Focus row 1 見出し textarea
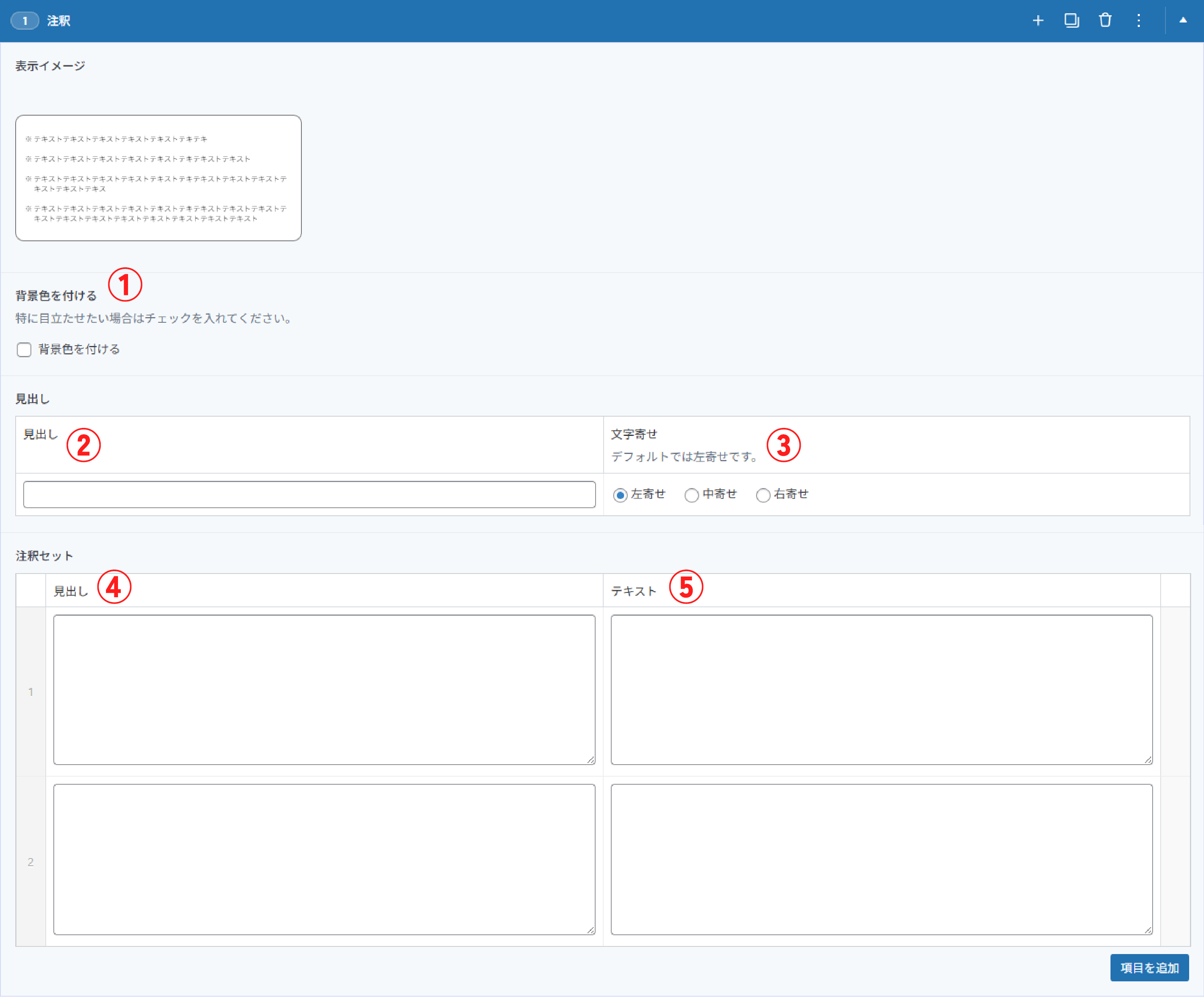 click(324, 689)
